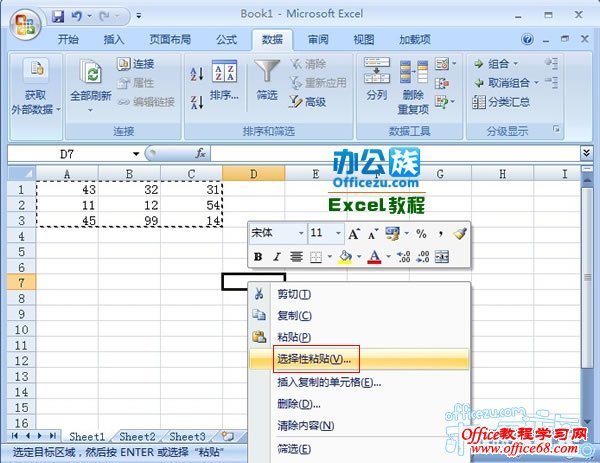Viewport: 600px width, 463px height.
Task: Open font size 11 dropdown
Action: click(x=338, y=233)
